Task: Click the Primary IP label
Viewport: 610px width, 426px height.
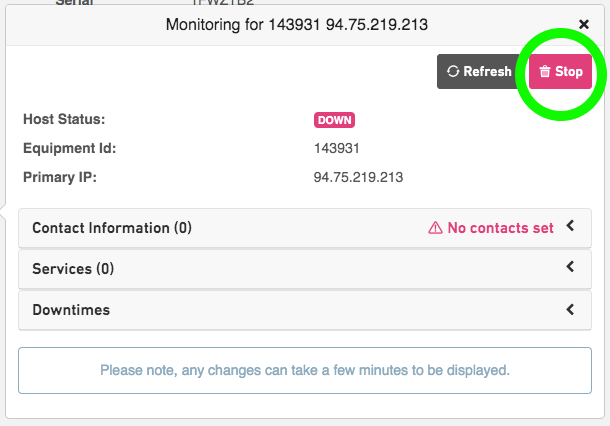Action: coord(60,177)
